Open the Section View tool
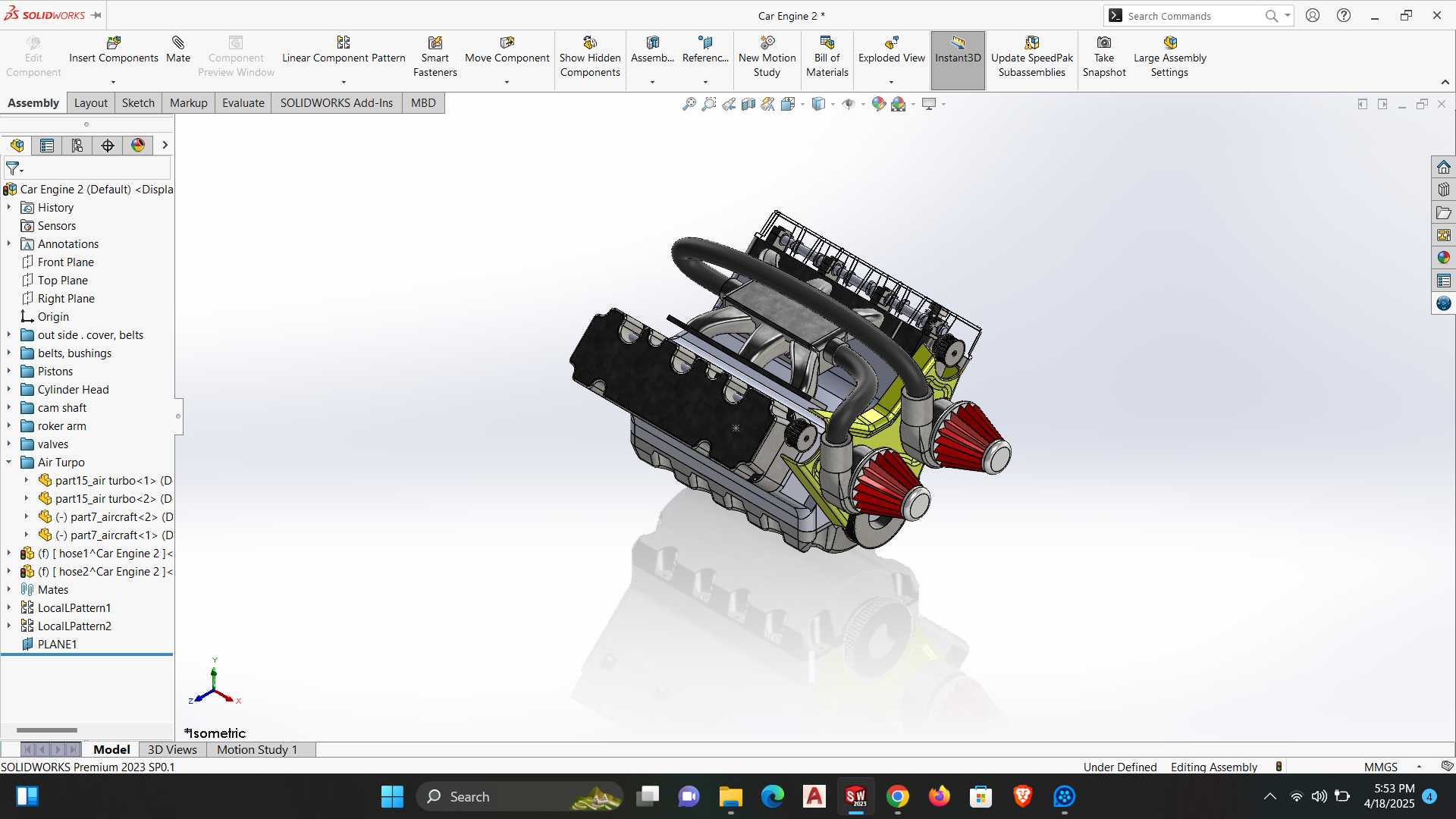The width and height of the screenshot is (1456, 819). 748,104
